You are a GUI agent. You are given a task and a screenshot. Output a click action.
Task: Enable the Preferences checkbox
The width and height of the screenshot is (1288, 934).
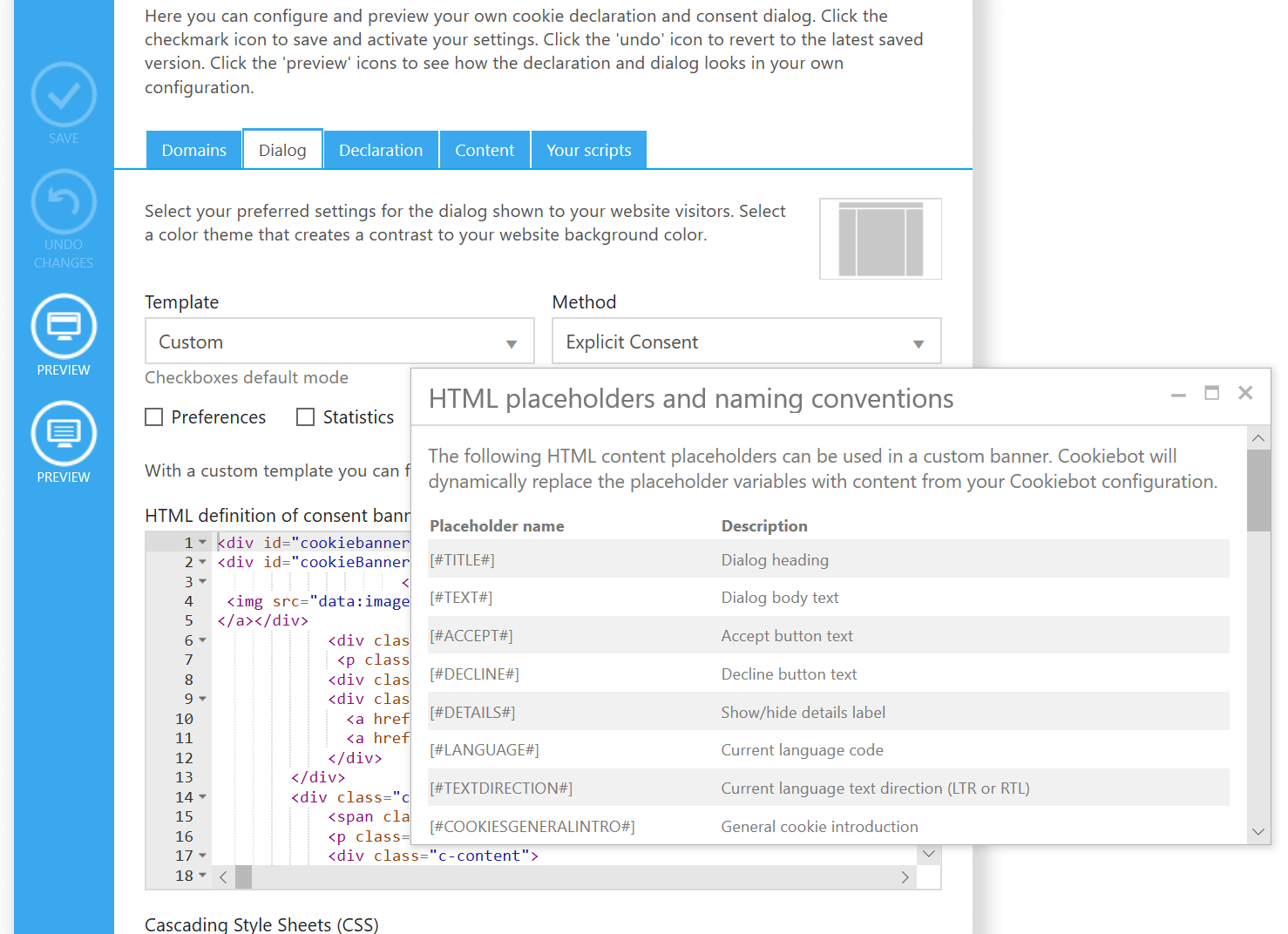[x=153, y=416]
